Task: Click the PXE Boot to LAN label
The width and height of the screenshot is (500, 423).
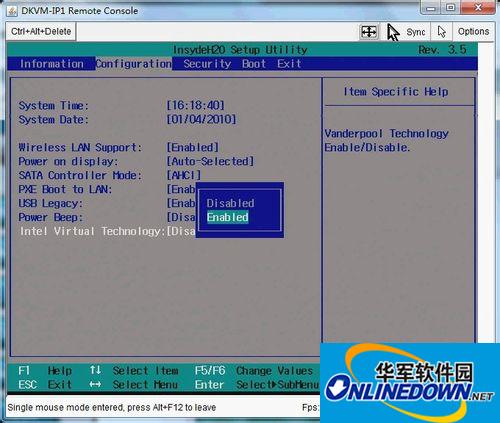Action: point(65,189)
